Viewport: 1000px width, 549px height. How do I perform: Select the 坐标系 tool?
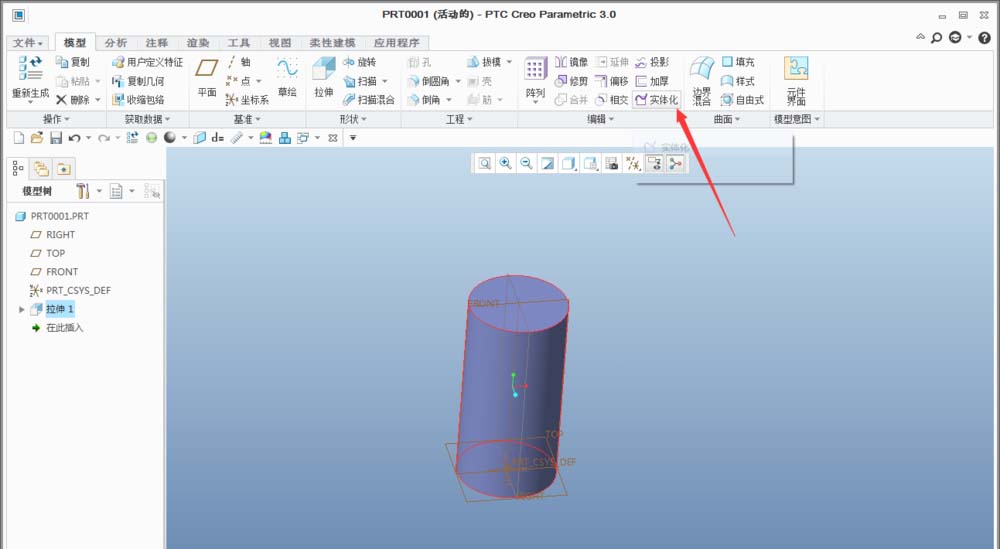point(247,99)
